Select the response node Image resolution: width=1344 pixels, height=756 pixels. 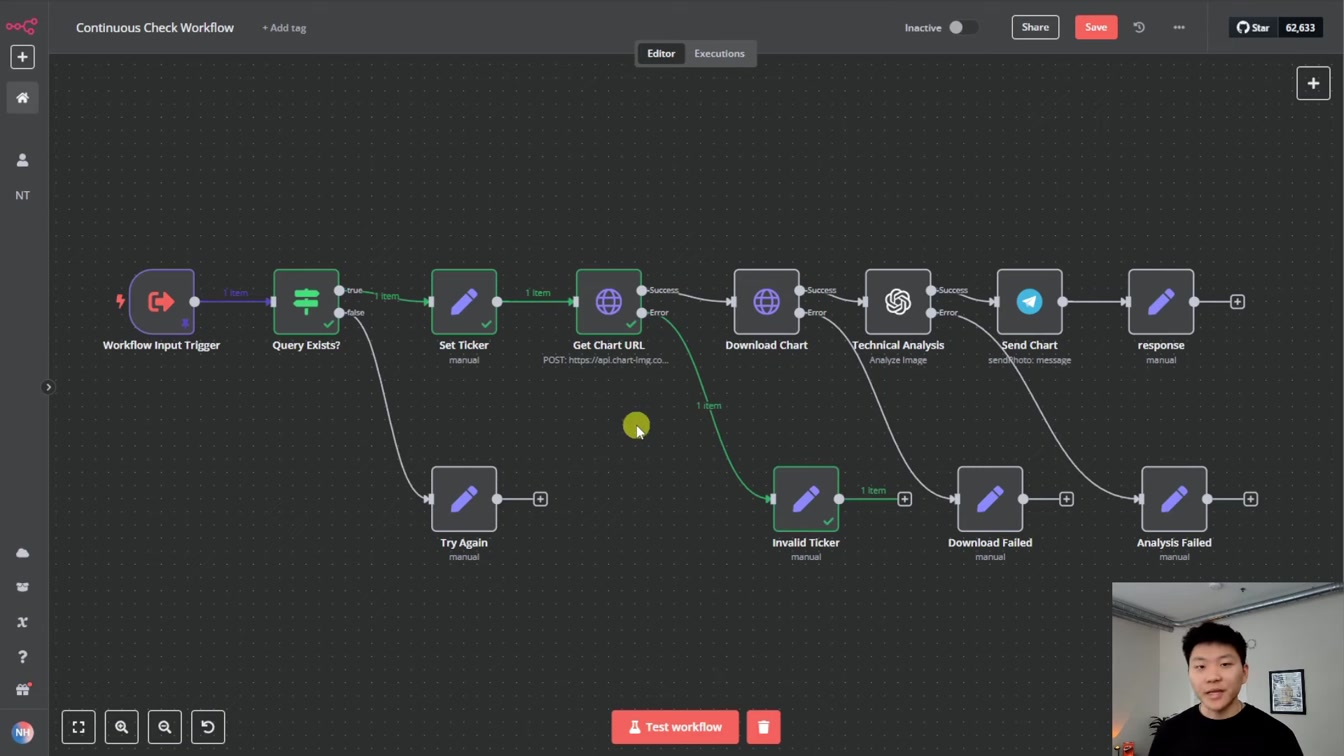tap(1161, 301)
